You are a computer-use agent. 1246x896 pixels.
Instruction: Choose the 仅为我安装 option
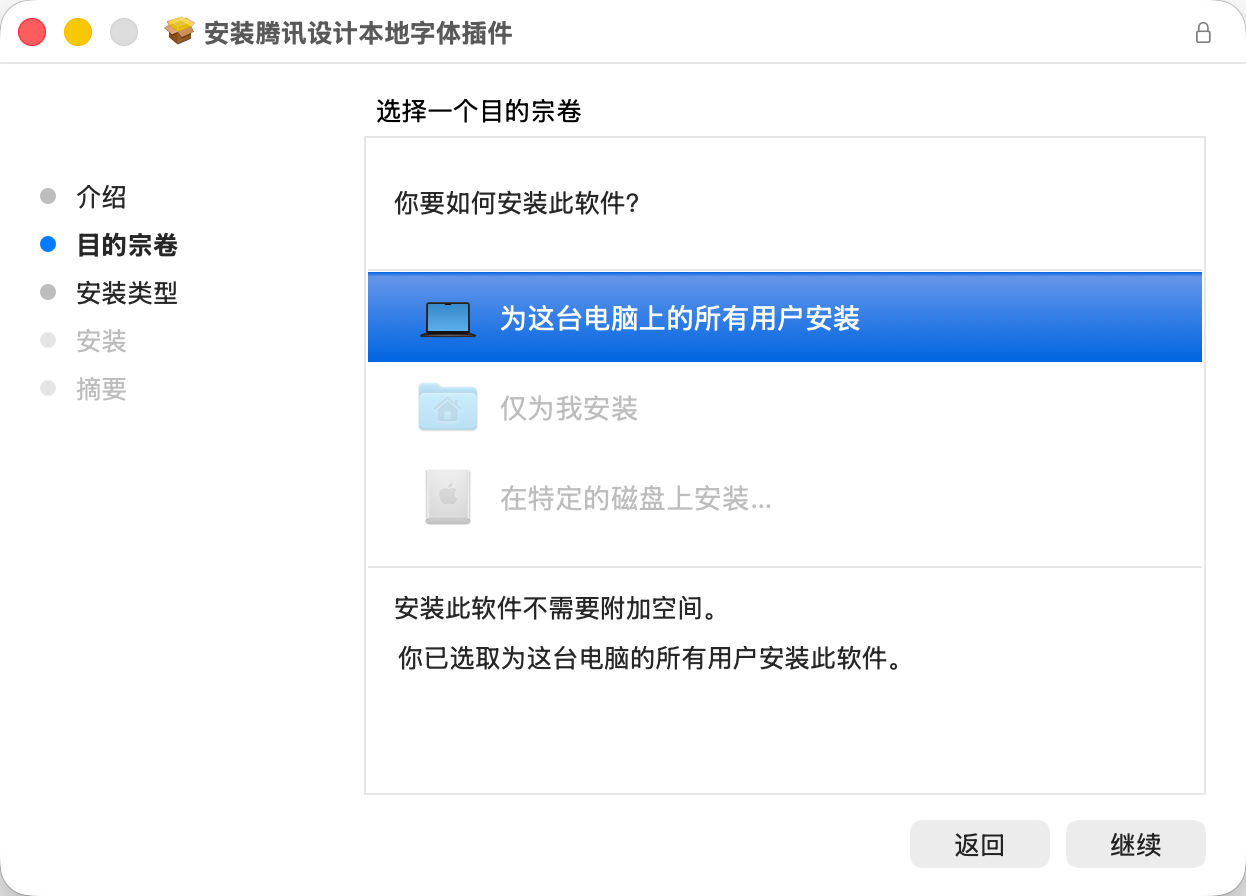[568, 407]
